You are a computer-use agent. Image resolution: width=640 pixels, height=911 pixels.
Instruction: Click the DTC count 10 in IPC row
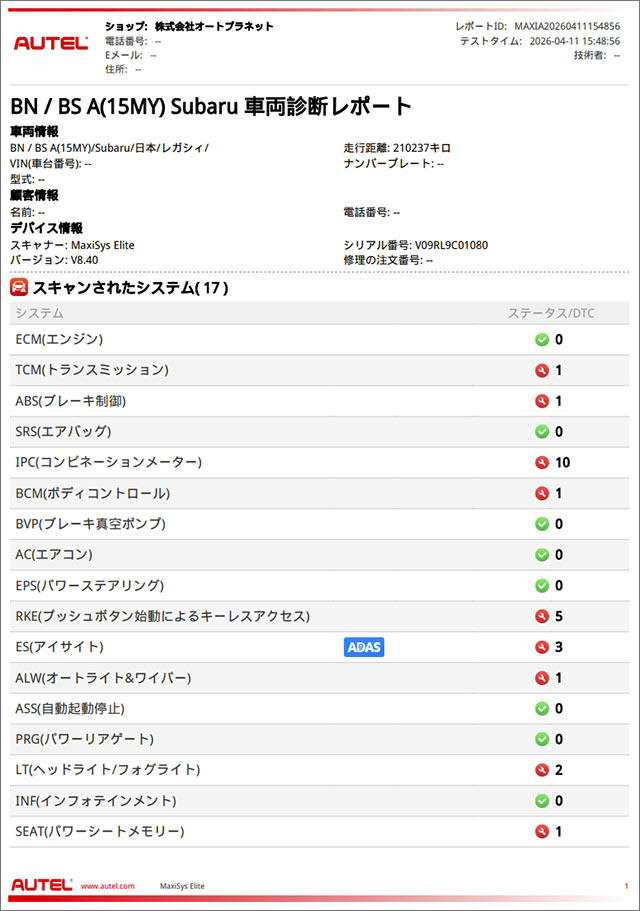(562, 462)
